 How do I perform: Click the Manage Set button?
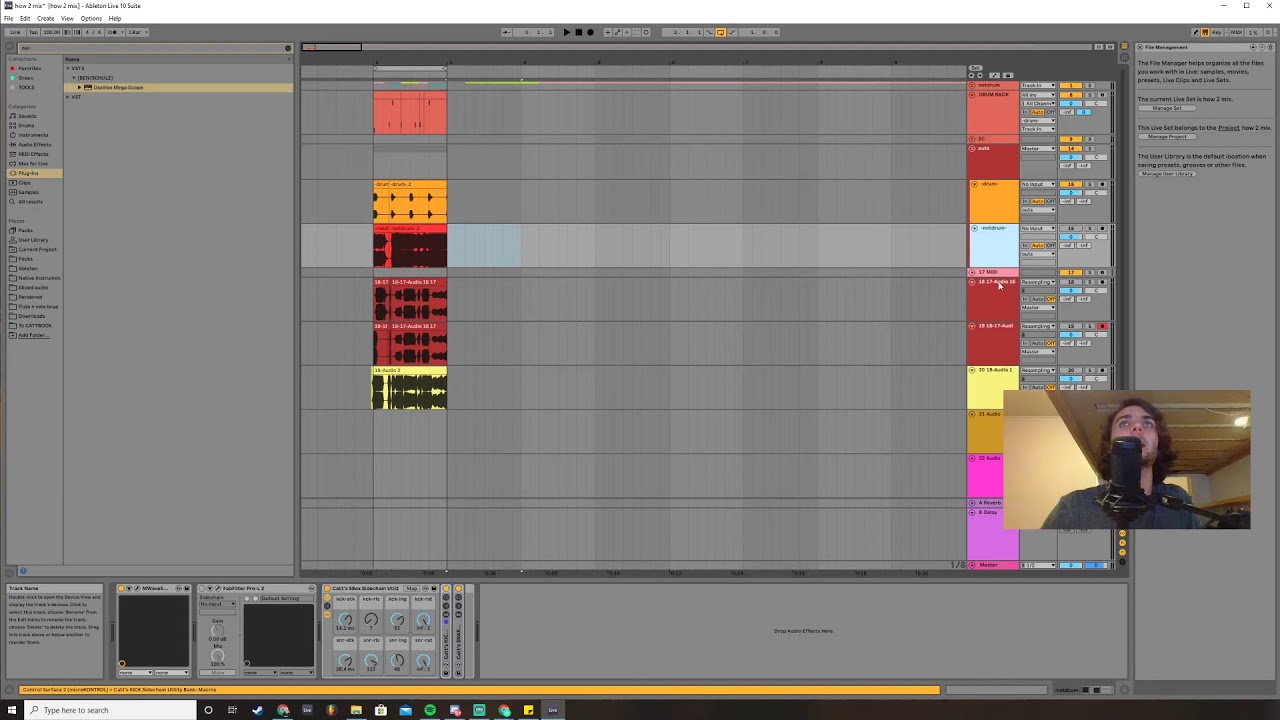1167,108
